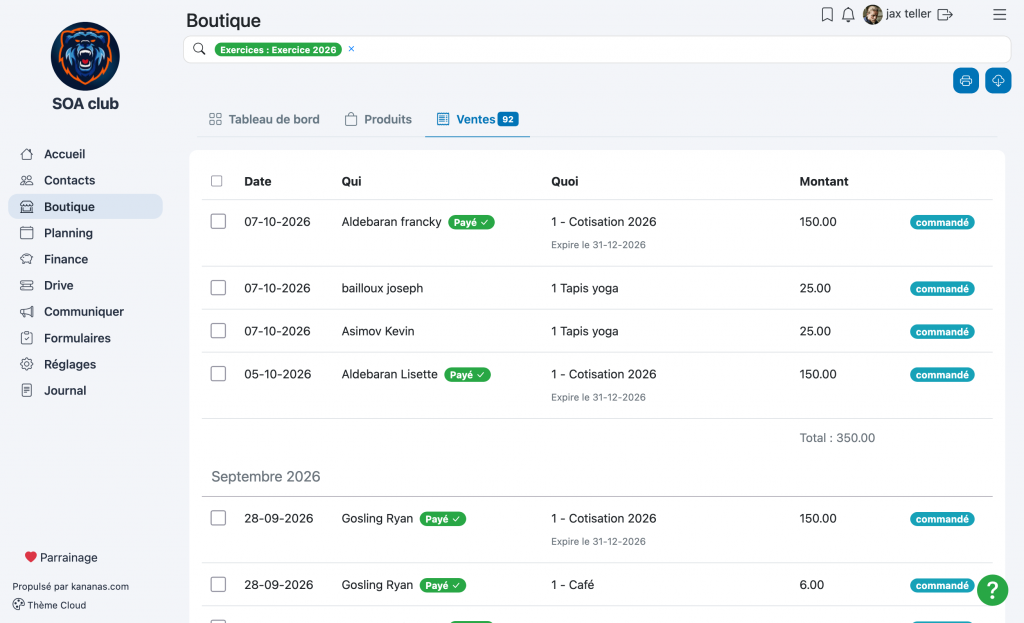This screenshot has height=623, width=1024.
Task: Open Drive section
Action: (x=58, y=285)
